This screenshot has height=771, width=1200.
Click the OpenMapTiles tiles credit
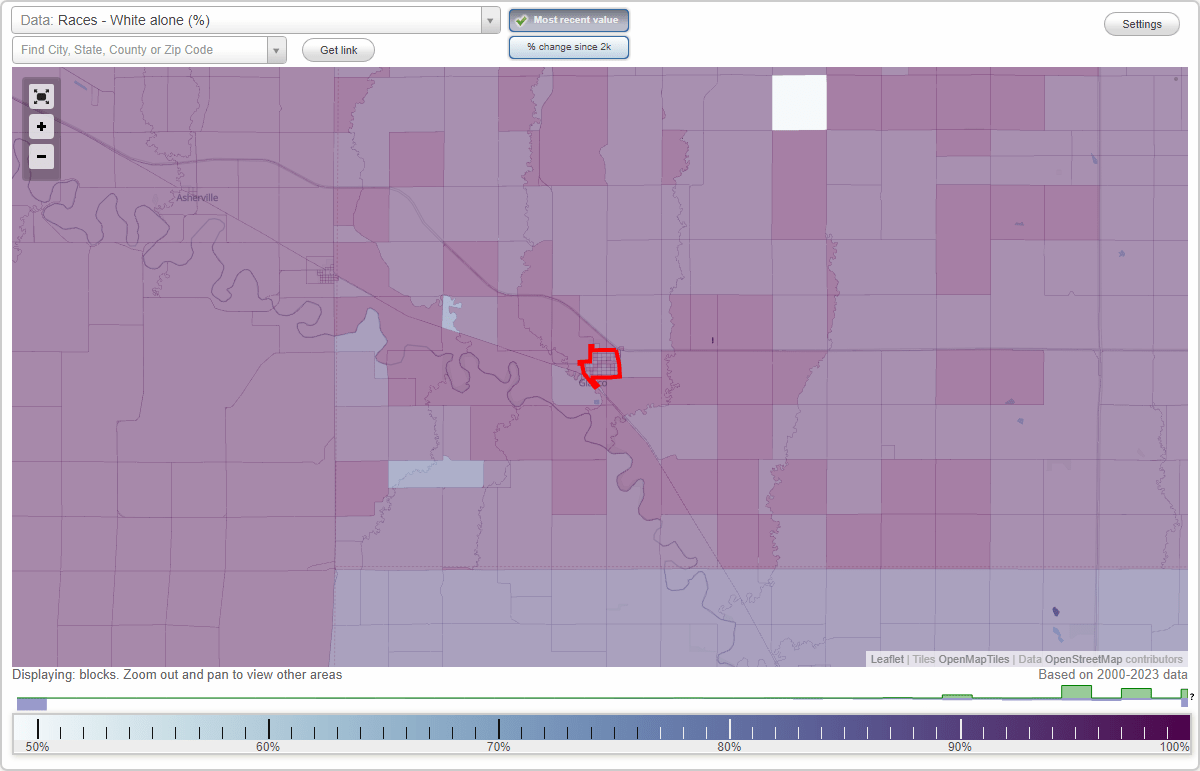[974, 659]
